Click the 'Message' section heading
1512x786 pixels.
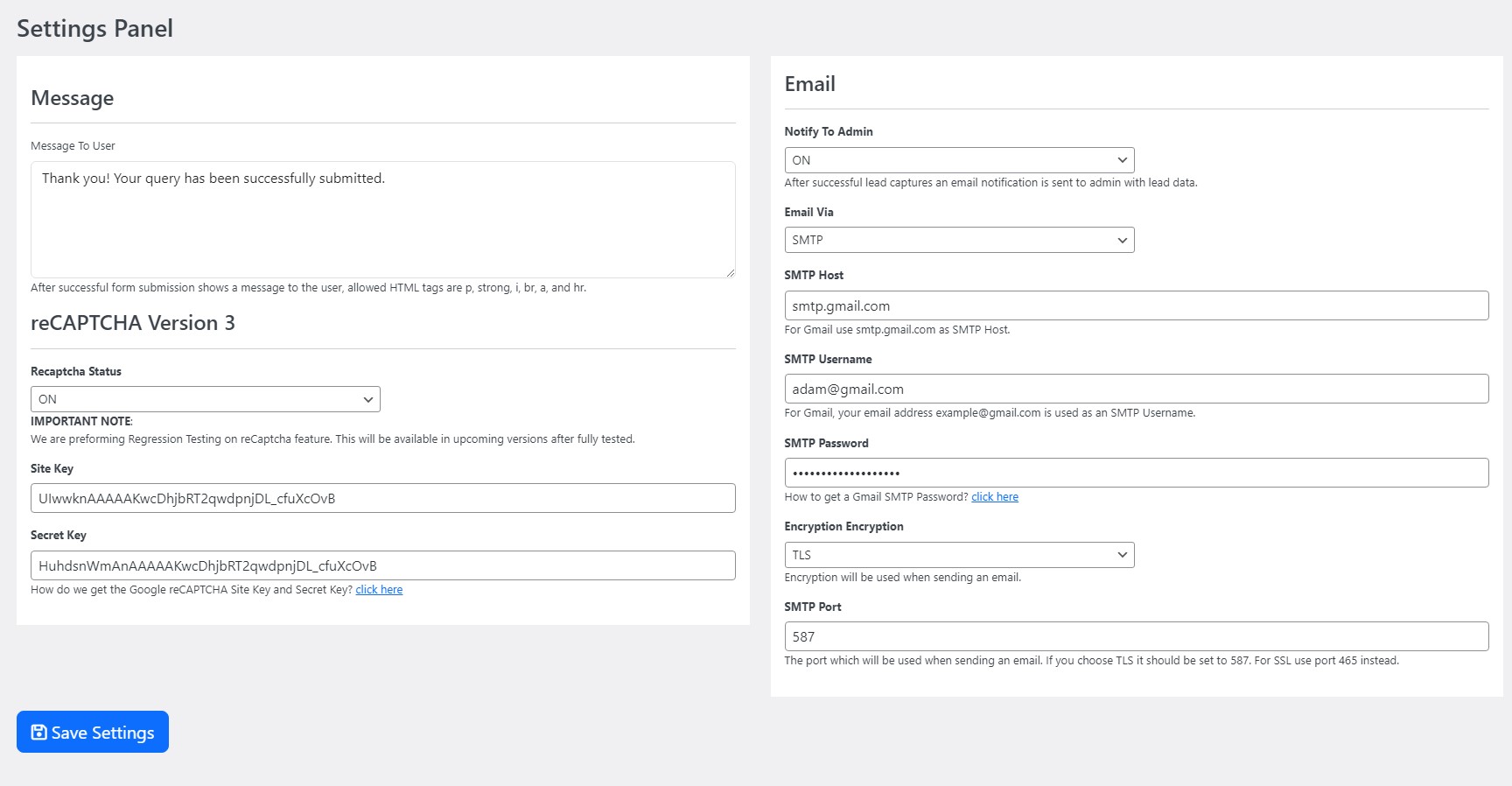(x=72, y=98)
